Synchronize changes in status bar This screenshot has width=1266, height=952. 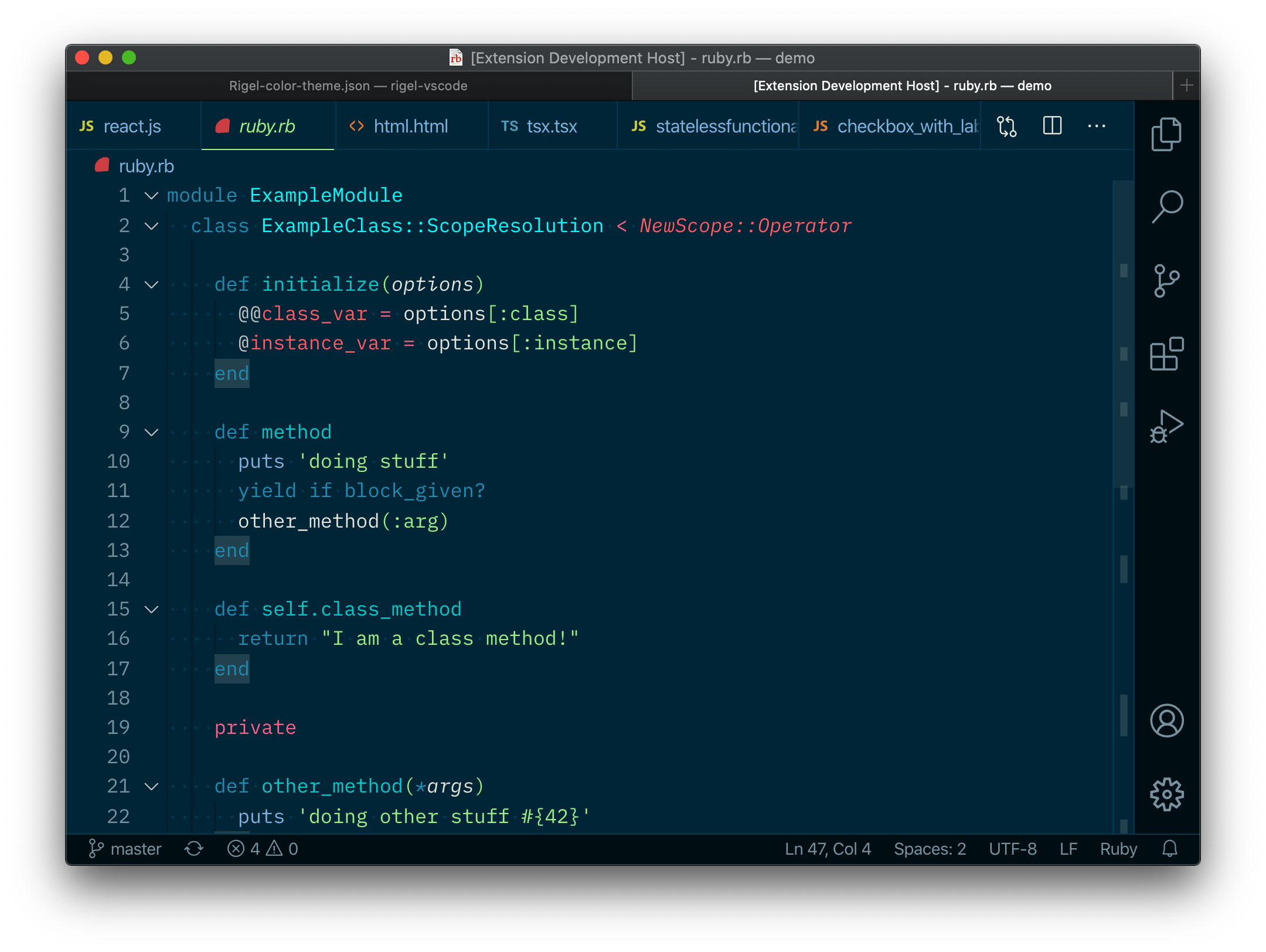[x=194, y=848]
